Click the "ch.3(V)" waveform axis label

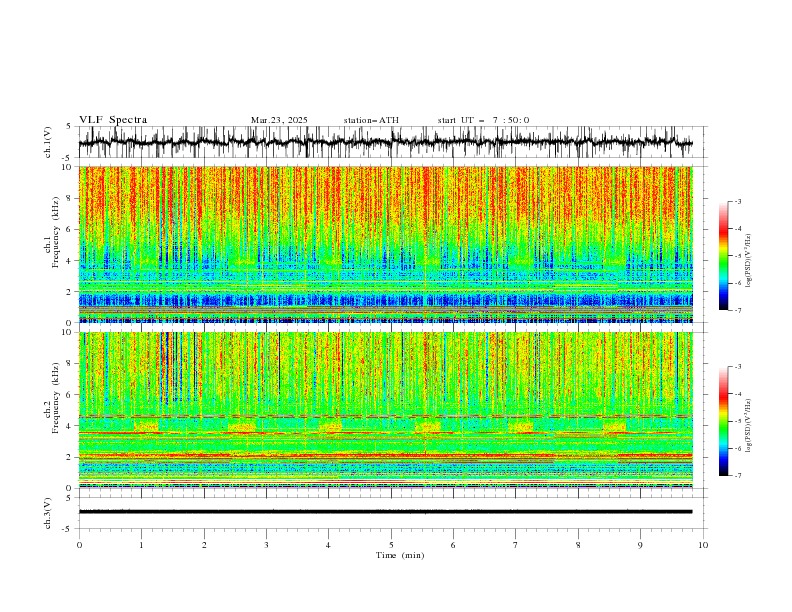click(48, 513)
